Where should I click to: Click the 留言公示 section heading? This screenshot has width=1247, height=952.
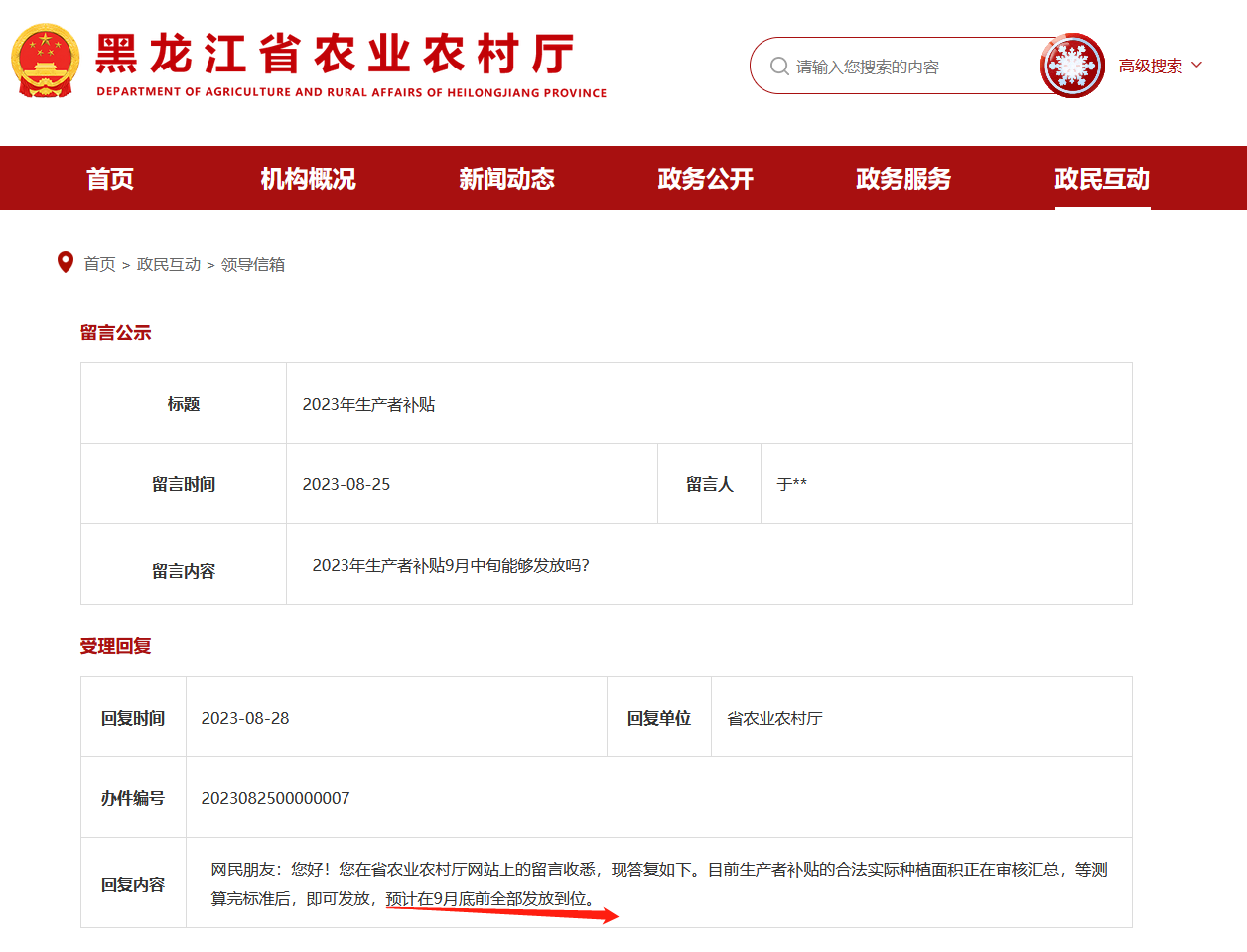(115, 333)
